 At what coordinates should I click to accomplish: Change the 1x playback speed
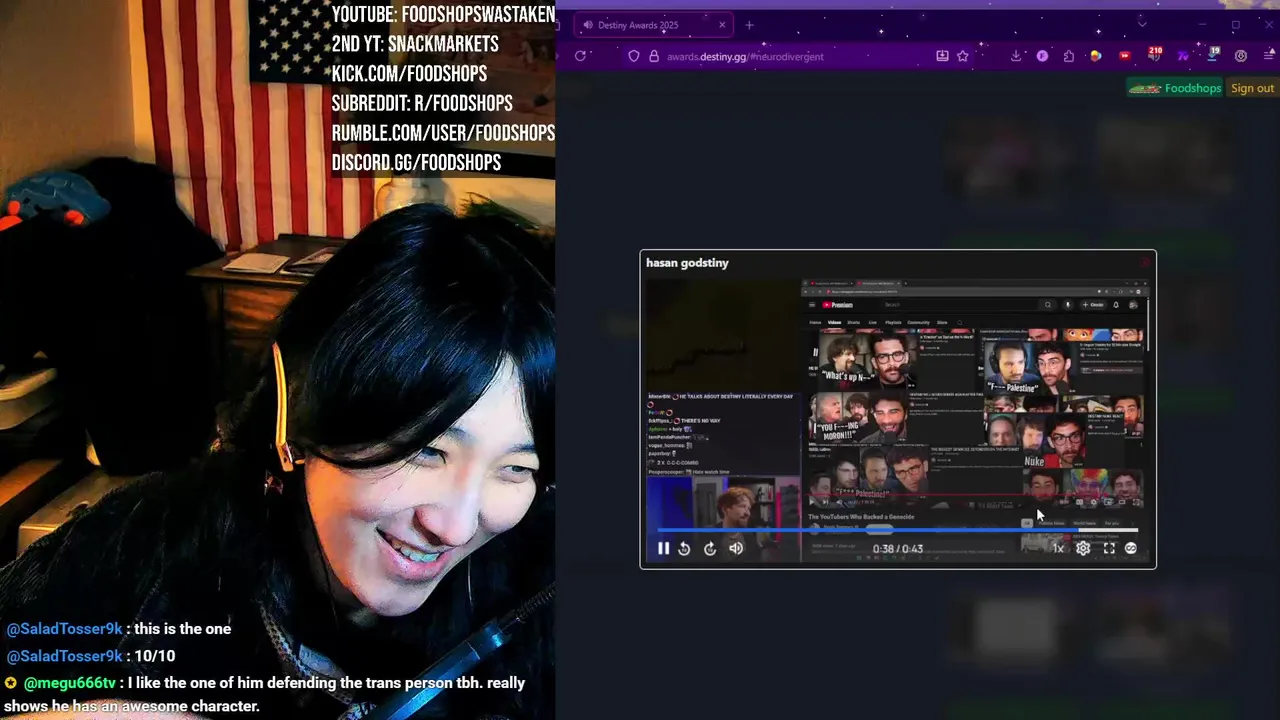(x=1058, y=548)
